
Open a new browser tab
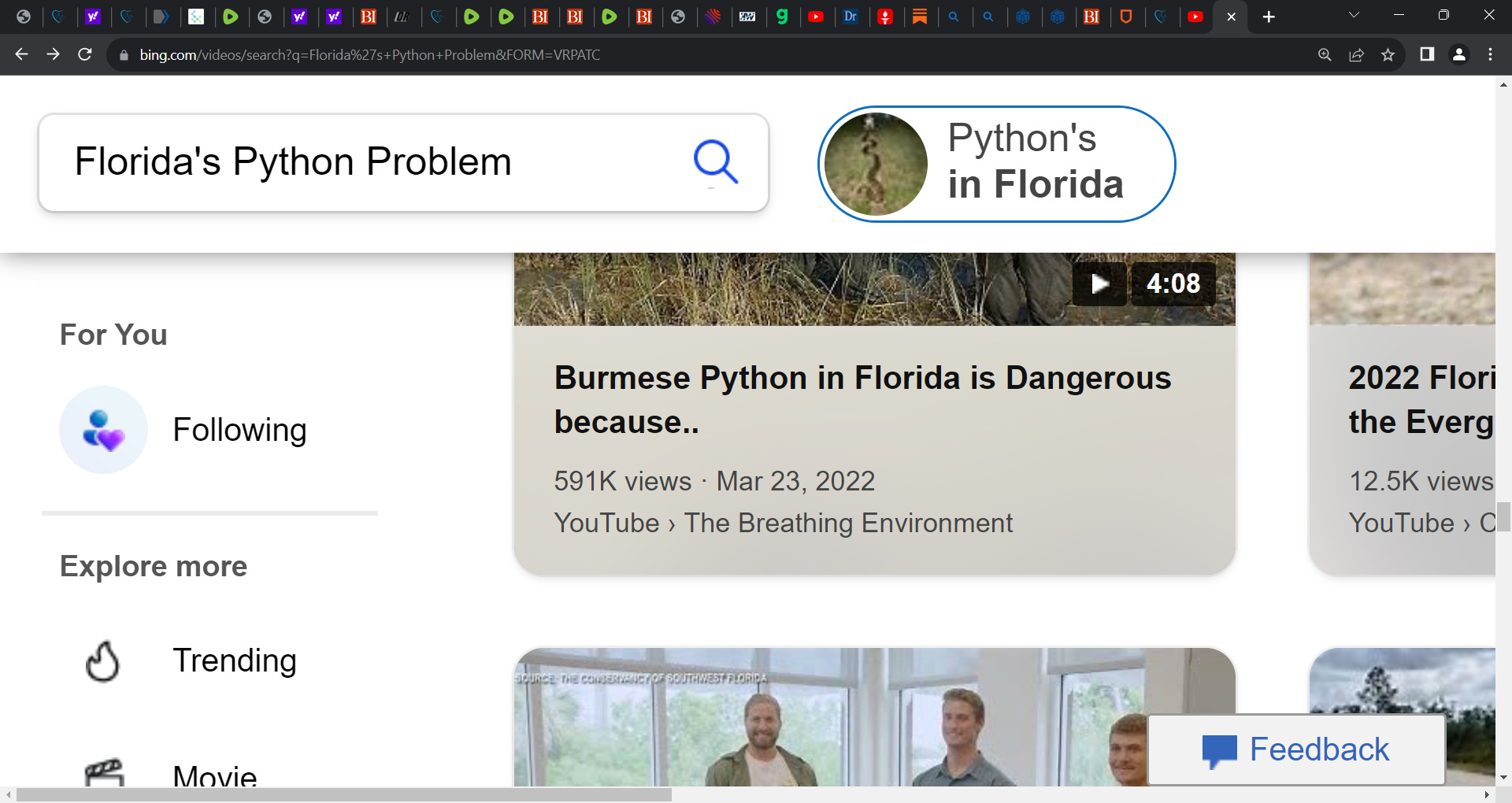[x=1269, y=17]
